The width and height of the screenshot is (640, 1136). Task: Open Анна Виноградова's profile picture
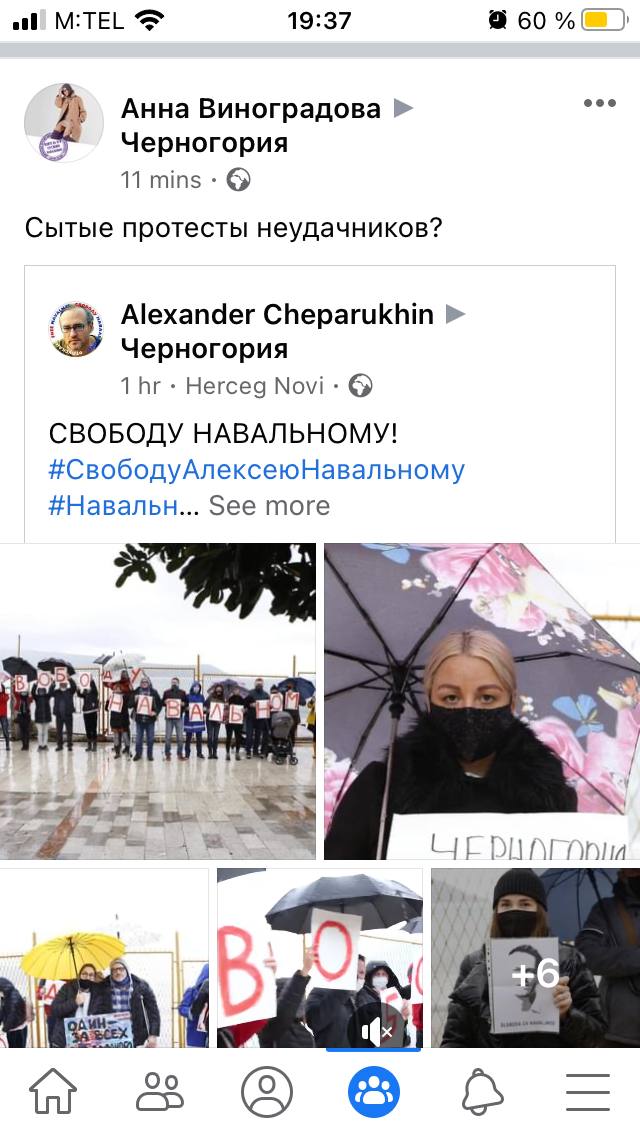[64, 122]
